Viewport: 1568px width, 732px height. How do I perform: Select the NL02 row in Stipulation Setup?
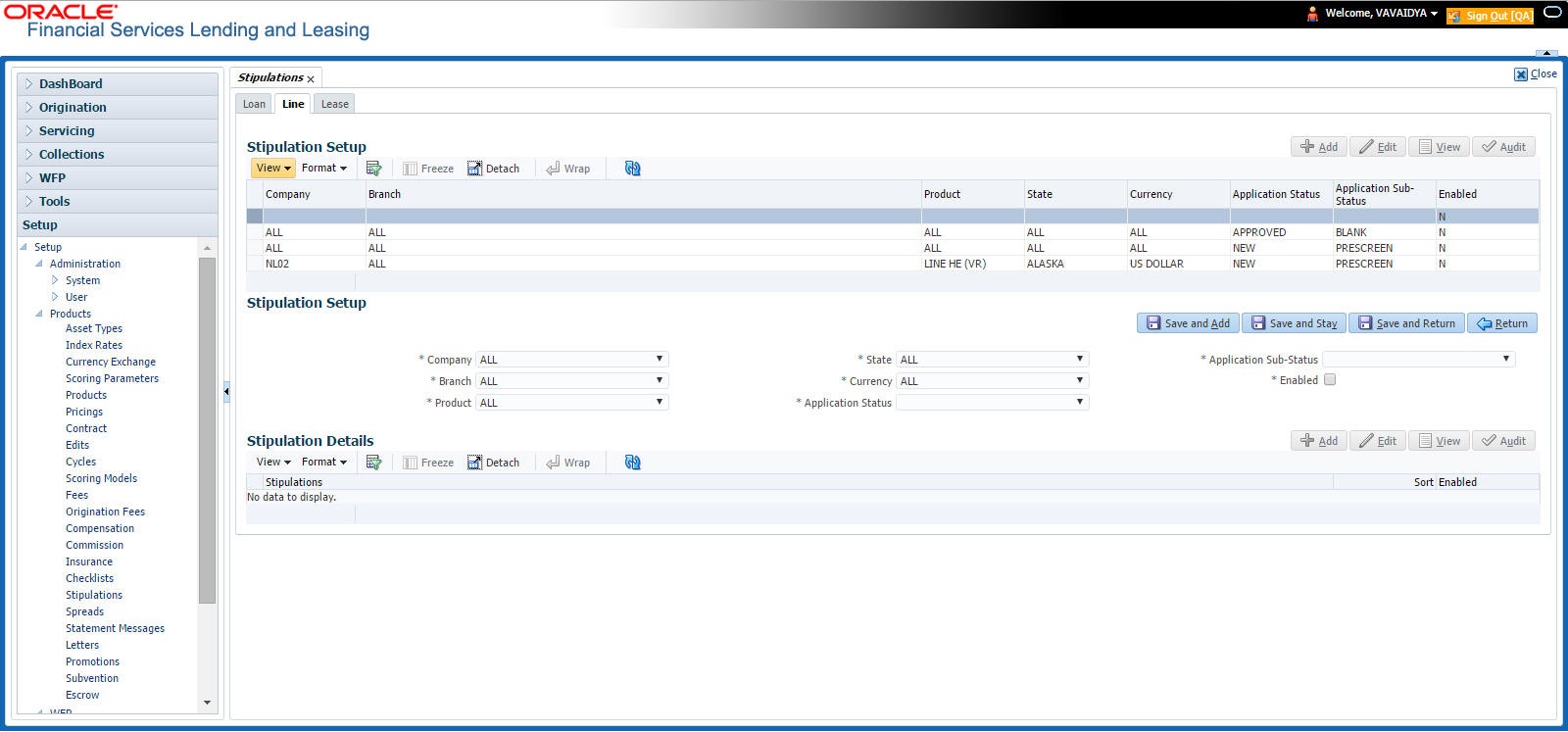click(893, 264)
